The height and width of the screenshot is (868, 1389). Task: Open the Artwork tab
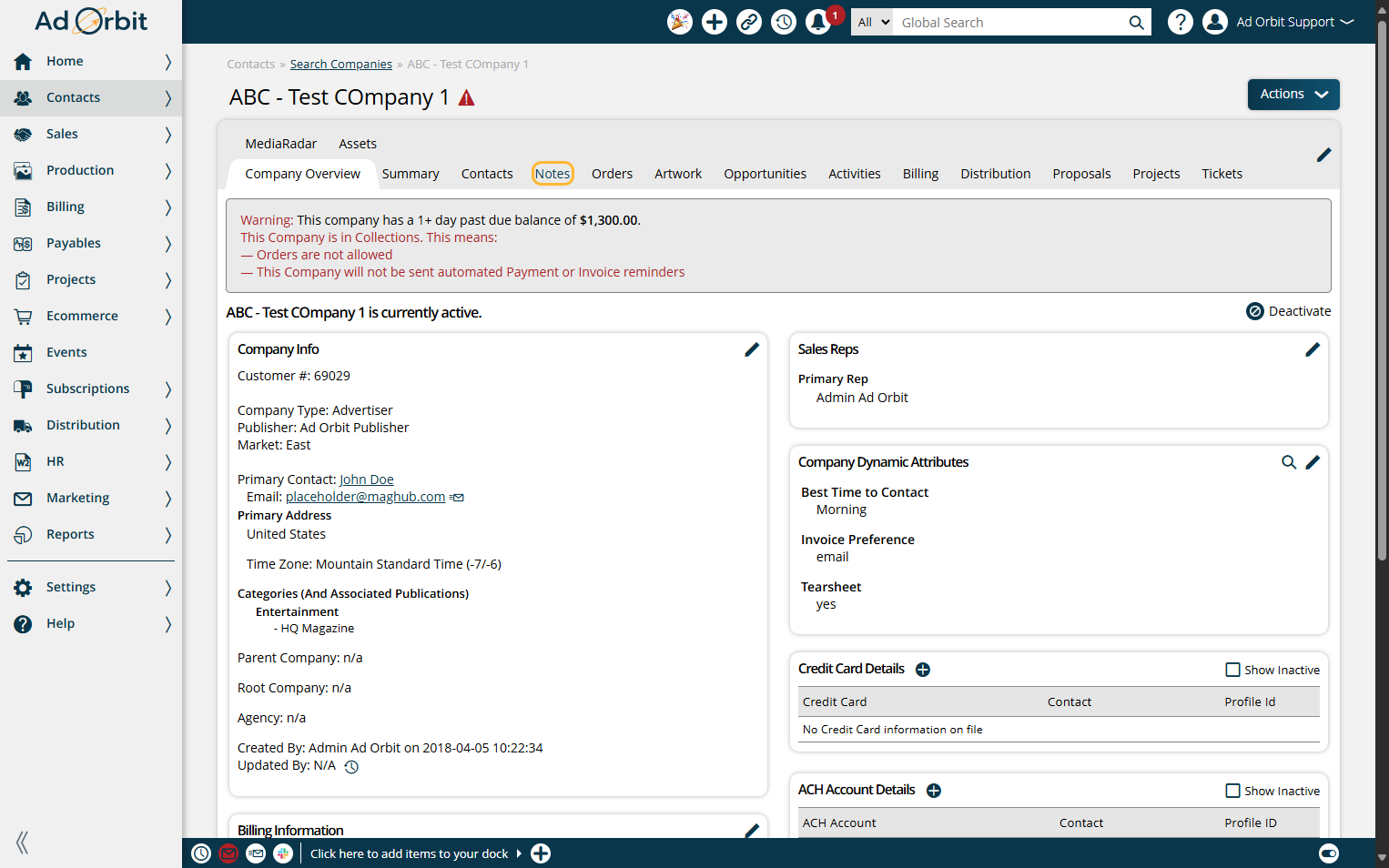[678, 174]
